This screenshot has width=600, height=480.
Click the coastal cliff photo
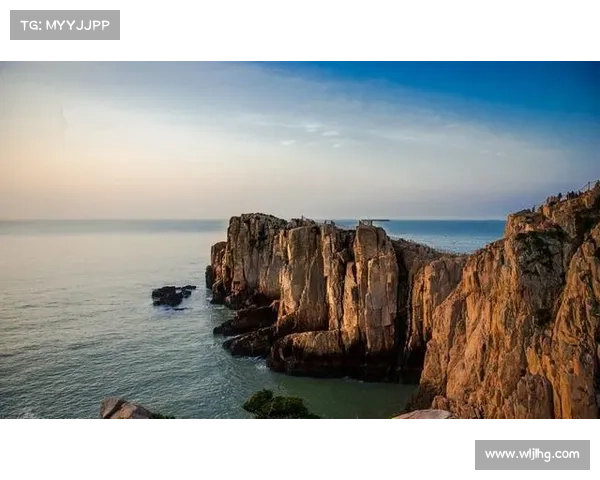[300, 239]
